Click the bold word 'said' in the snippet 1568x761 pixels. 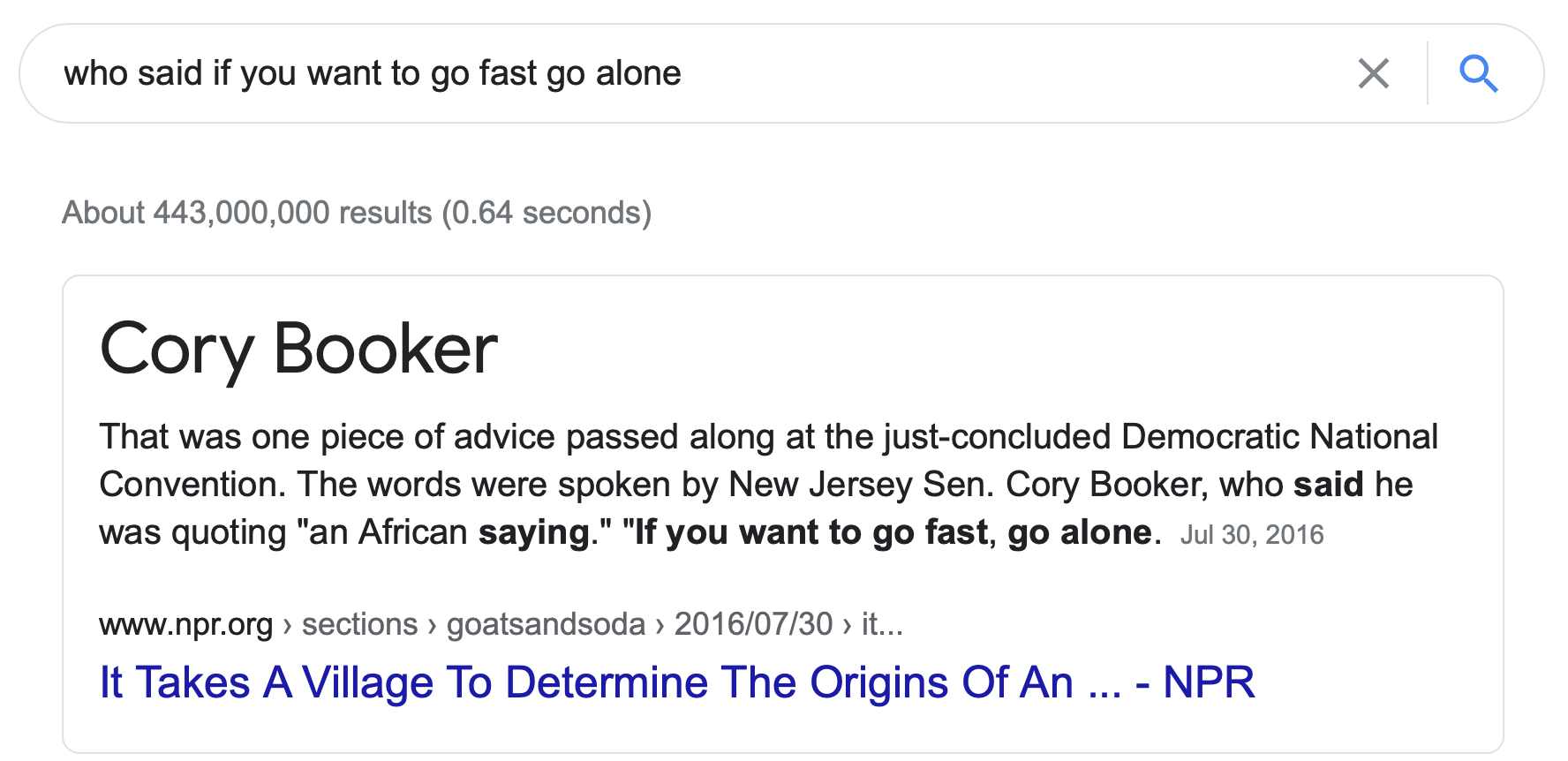point(1329,485)
